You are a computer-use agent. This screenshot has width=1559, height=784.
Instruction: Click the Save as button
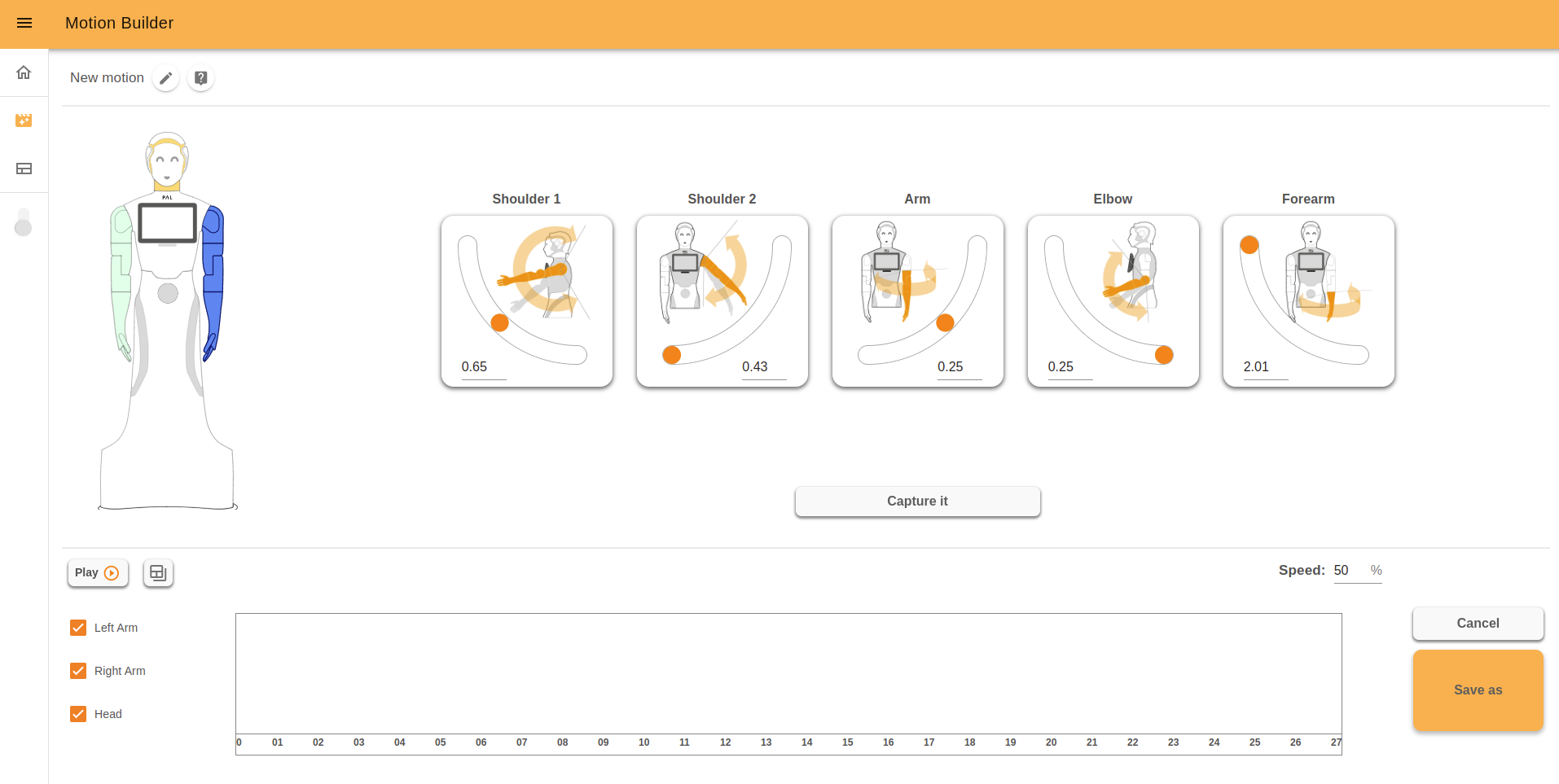pos(1478,690)
